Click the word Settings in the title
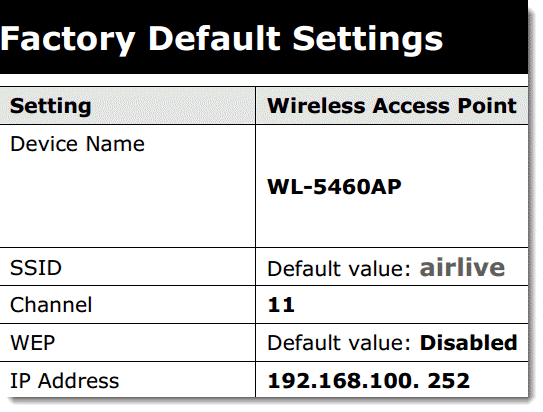Image resolution: width=543 pixels, height=412 pixels. [x=368, y=41]
